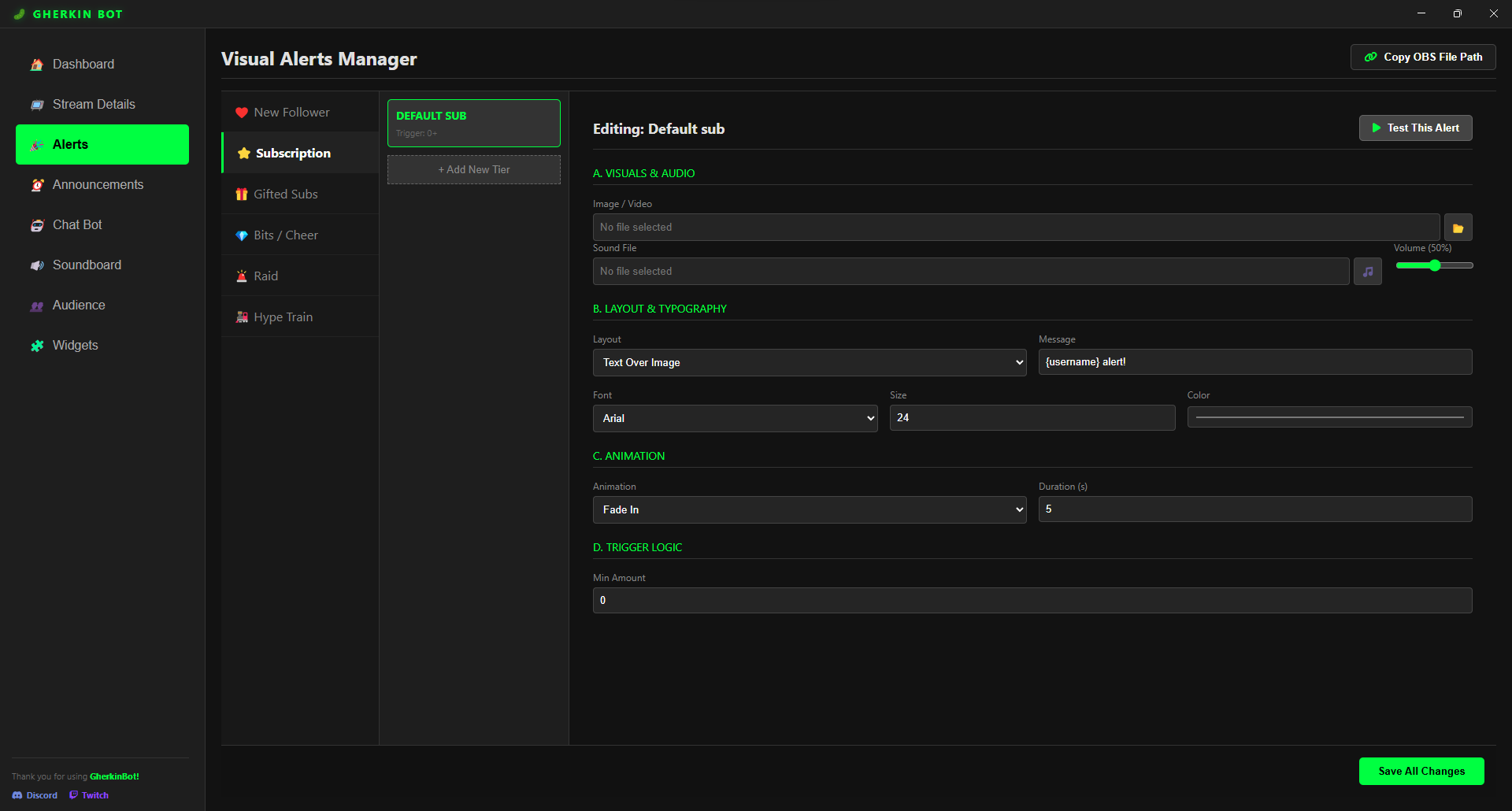Click the music note icon beside Sound File
This screenshot has height=811, width=1512.
(x=1368, y=271)
